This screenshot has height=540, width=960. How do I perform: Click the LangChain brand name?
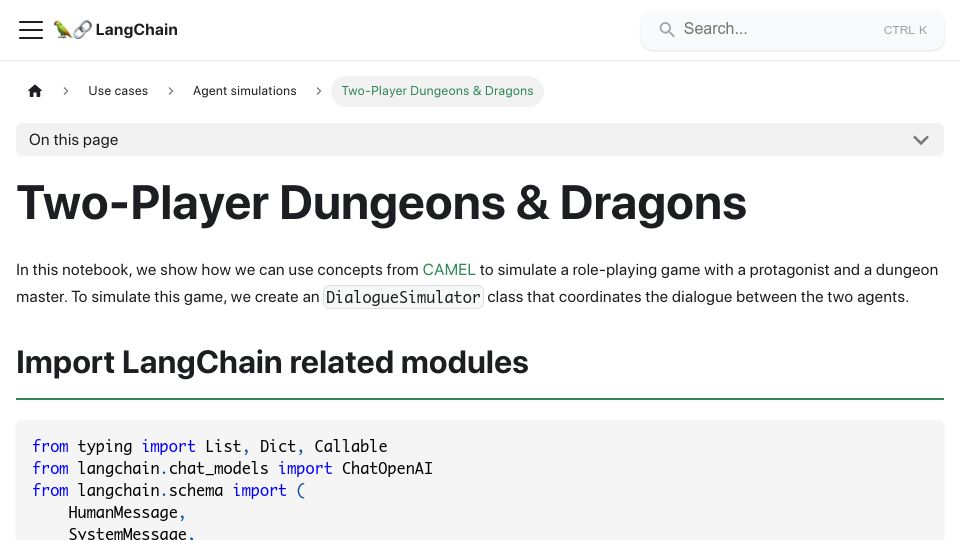point(137,29)
